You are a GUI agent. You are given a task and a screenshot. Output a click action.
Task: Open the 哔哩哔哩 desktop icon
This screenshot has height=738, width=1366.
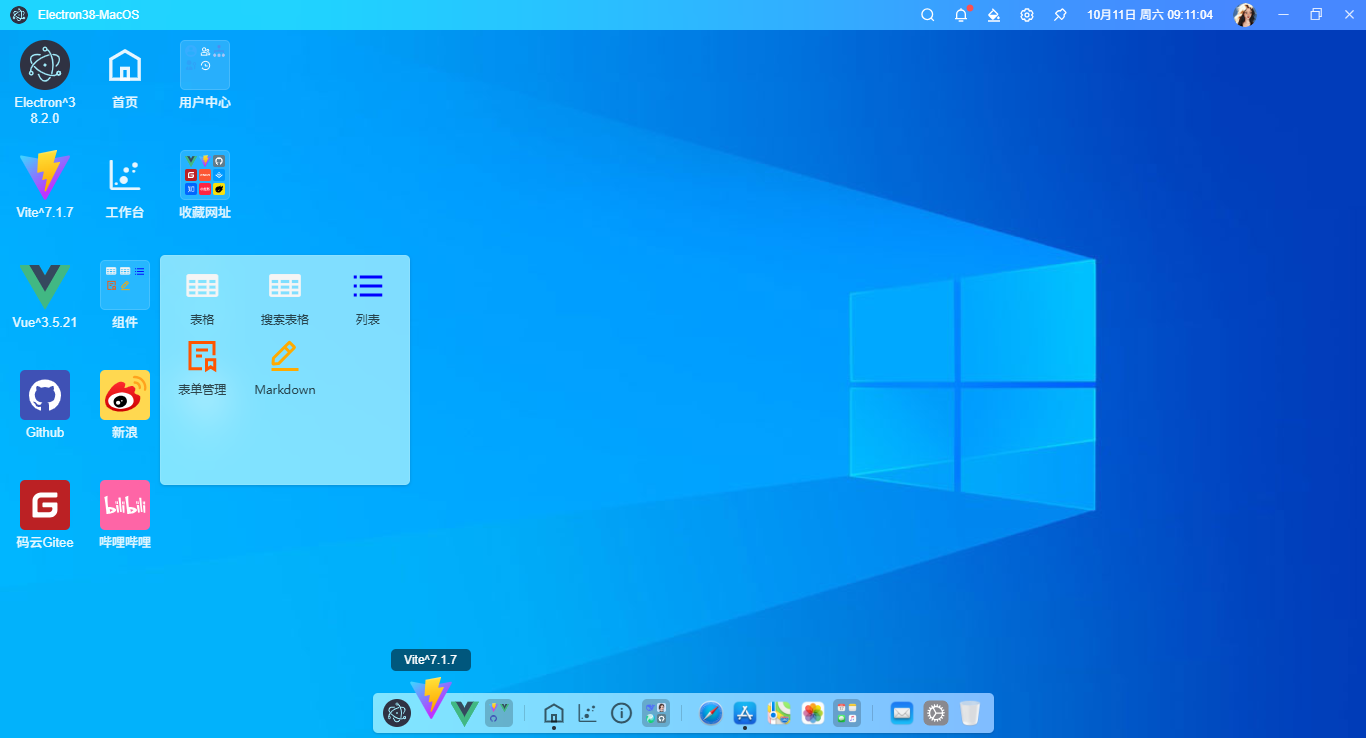point(125,505)
